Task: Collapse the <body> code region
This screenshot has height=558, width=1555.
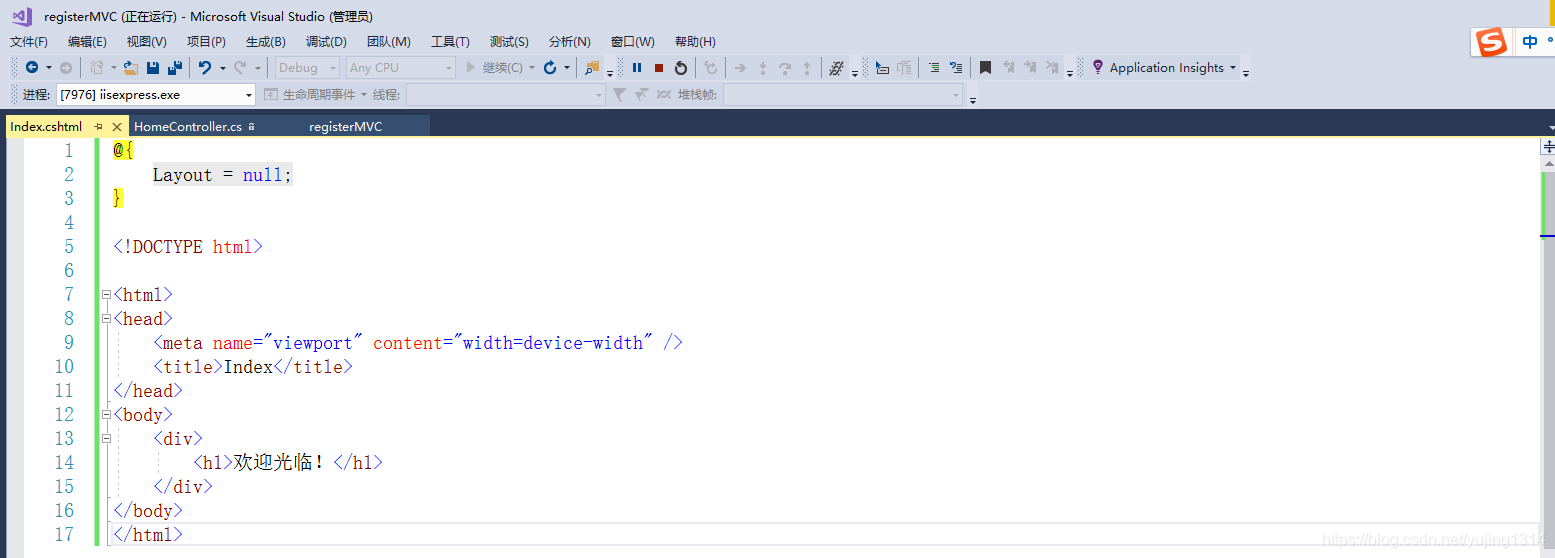Action: [106, 415]
